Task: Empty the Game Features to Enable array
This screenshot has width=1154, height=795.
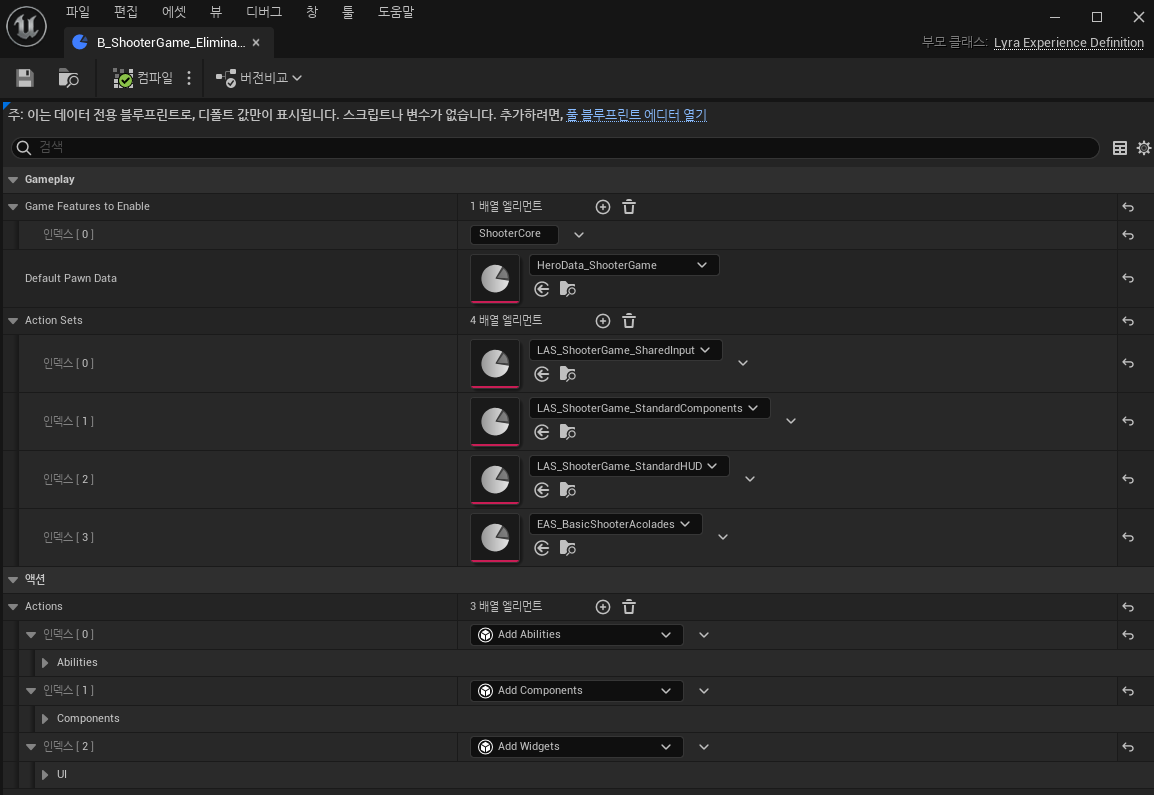Action: click(629, 207)
